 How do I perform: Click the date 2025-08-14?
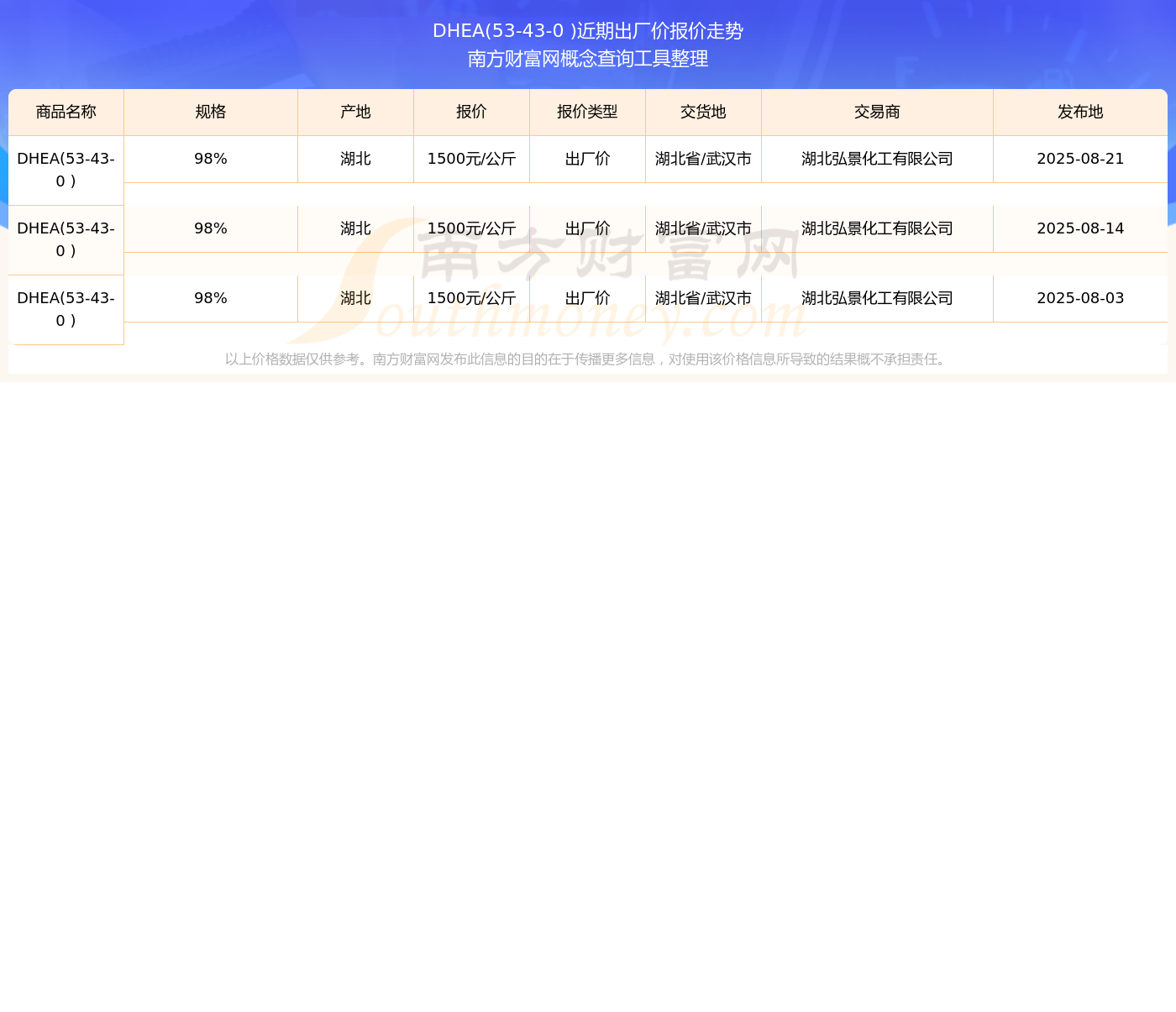click(x=1080, y=228)
